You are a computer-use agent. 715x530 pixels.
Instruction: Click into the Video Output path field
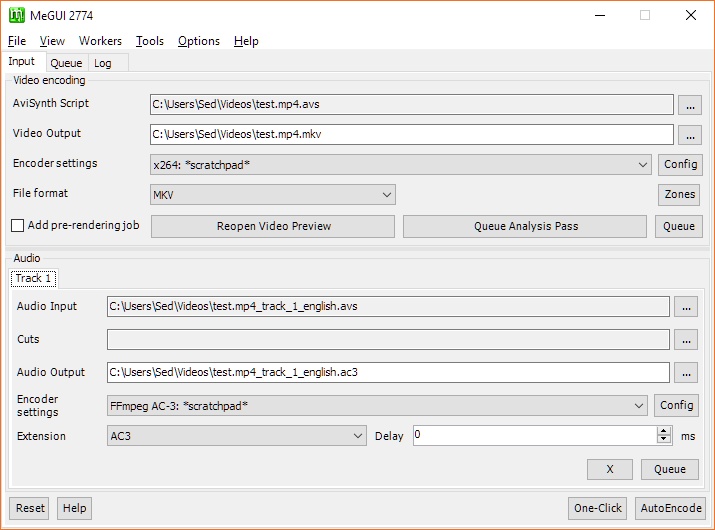pyautogui.click(x=411, y=134)
